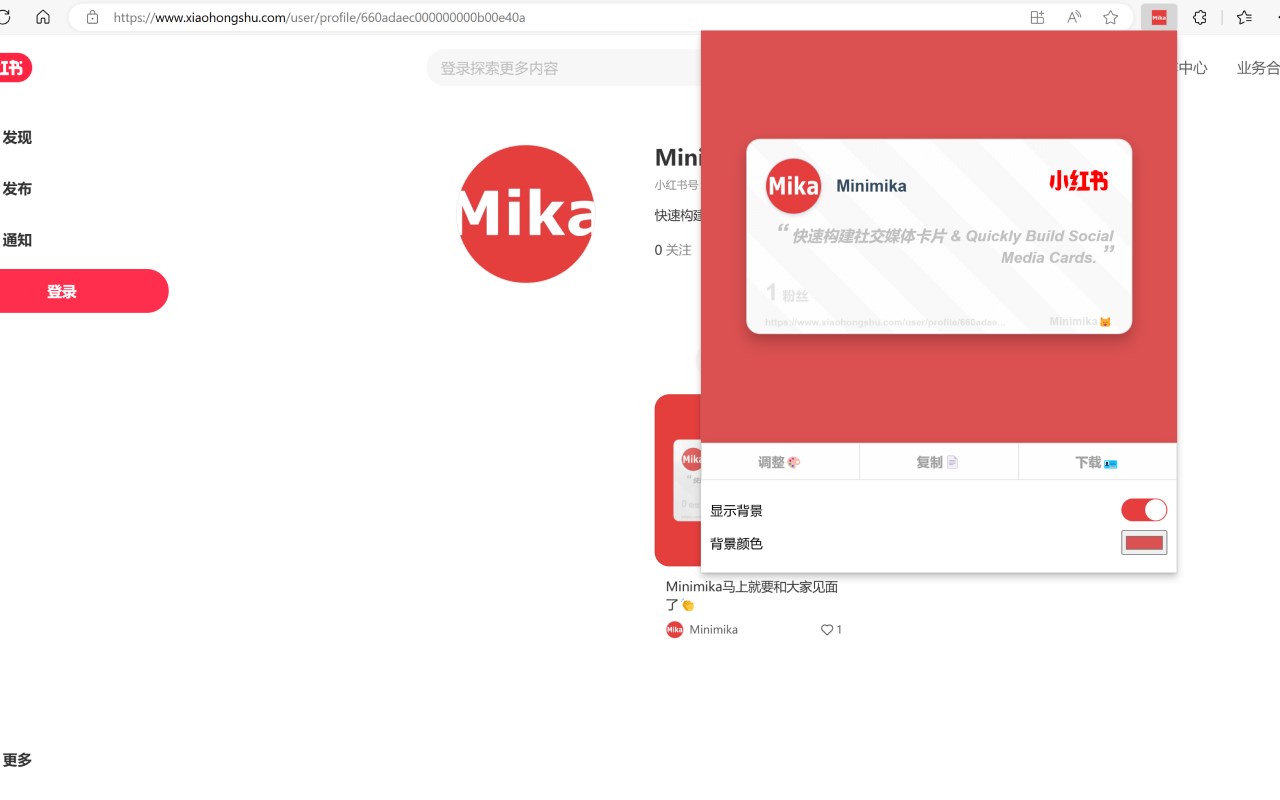Click the Minimika name on the card
The width and height of the screenshot is (1280, 800).
tap(871, 186)
